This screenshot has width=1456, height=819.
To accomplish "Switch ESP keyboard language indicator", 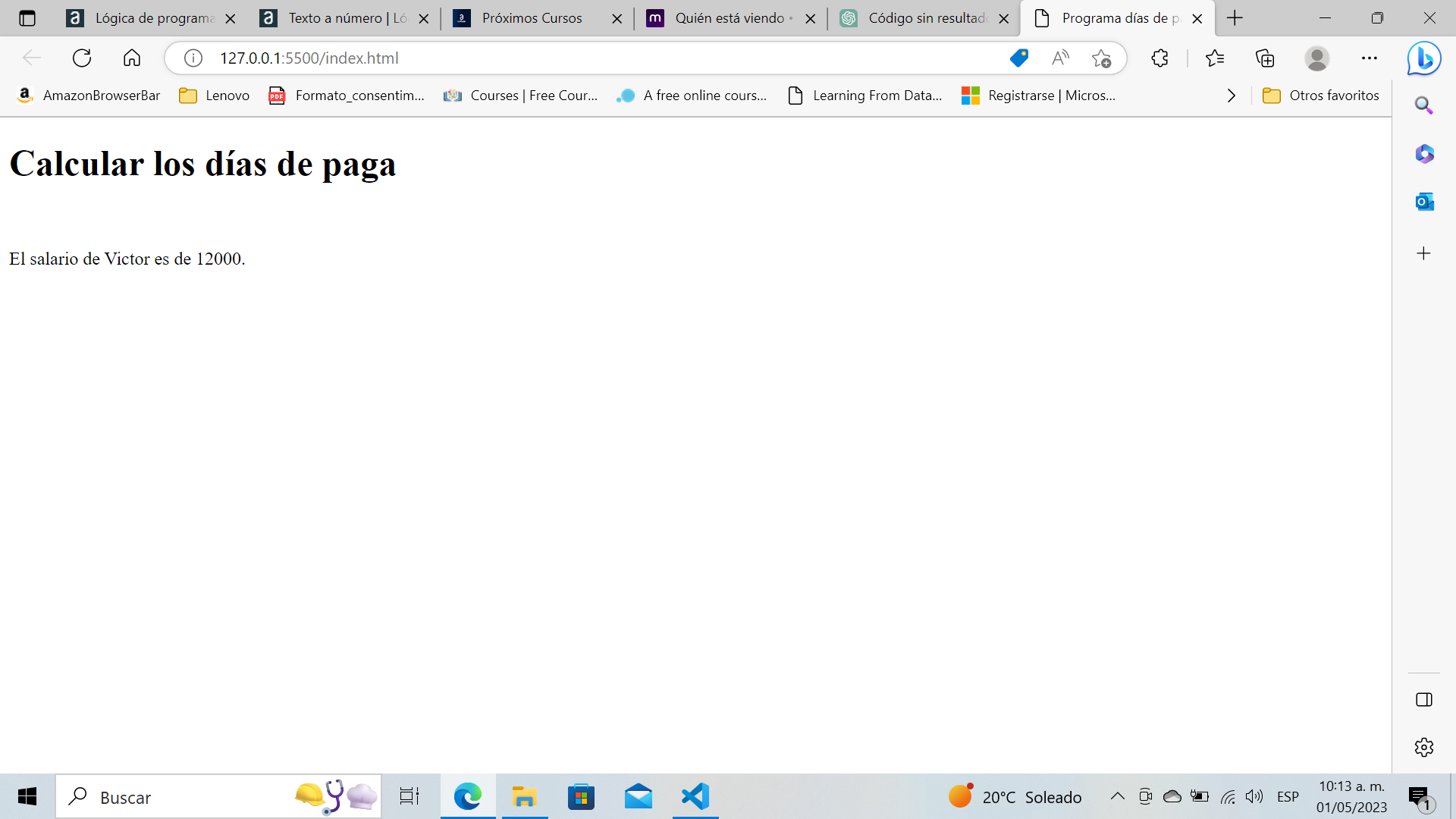I will tap(1288, 796).
